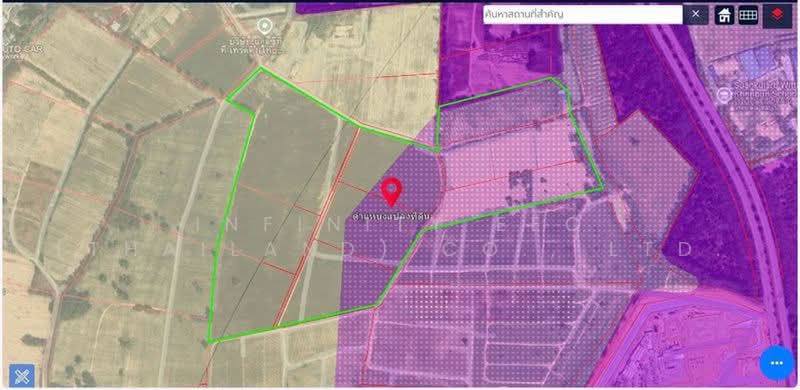Open the blue chat bubble button
Image resolution: width=800 pixels, height=390 pixels.
(777, 363)
